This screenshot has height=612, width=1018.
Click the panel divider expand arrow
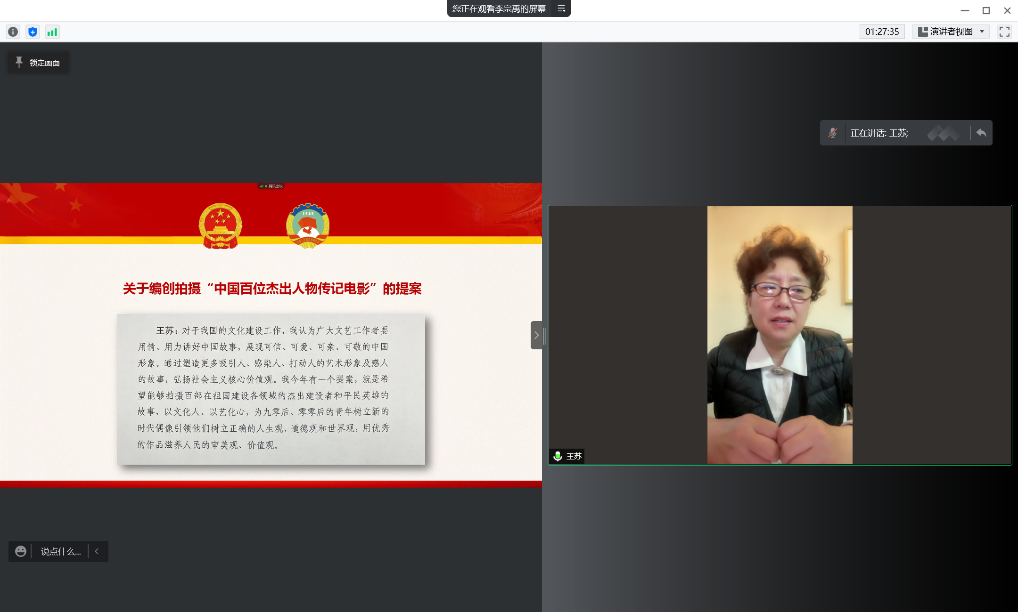(x=536, y=335)
